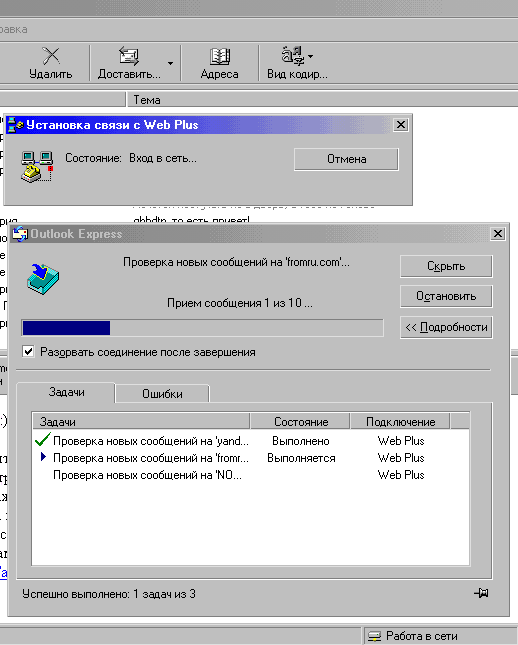Toggle Разорвать соединение после завершения checkbox
This screenshot has height=645, width=518.
(x=28, y=352)
